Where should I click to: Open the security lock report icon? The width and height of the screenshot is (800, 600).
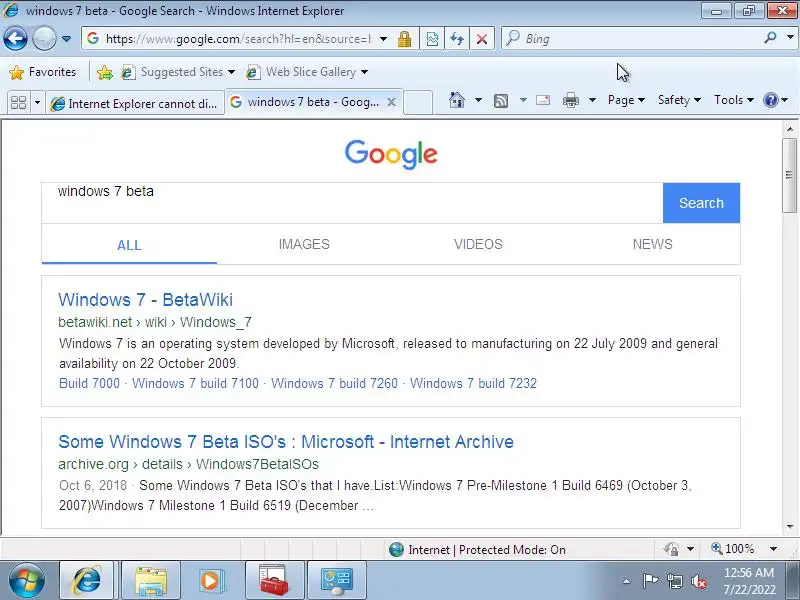tap(405, 39)
